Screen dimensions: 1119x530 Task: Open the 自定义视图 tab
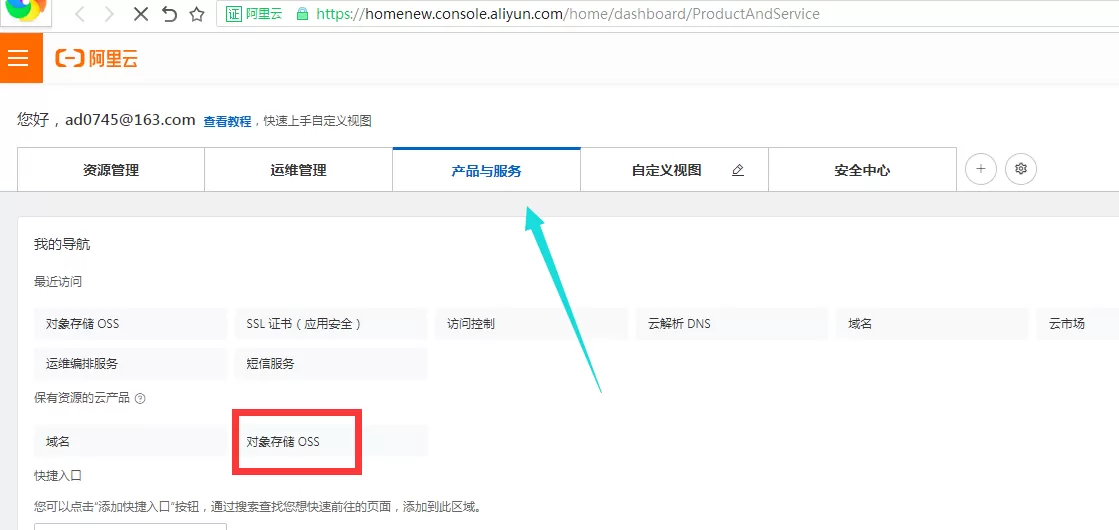tap(674, 170)
